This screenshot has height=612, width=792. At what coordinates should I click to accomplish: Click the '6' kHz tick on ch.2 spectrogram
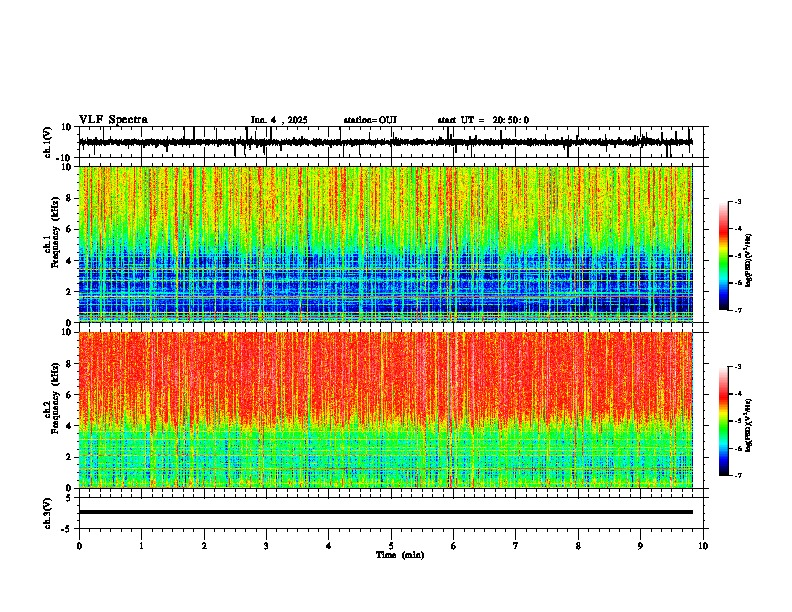point(69,395)
